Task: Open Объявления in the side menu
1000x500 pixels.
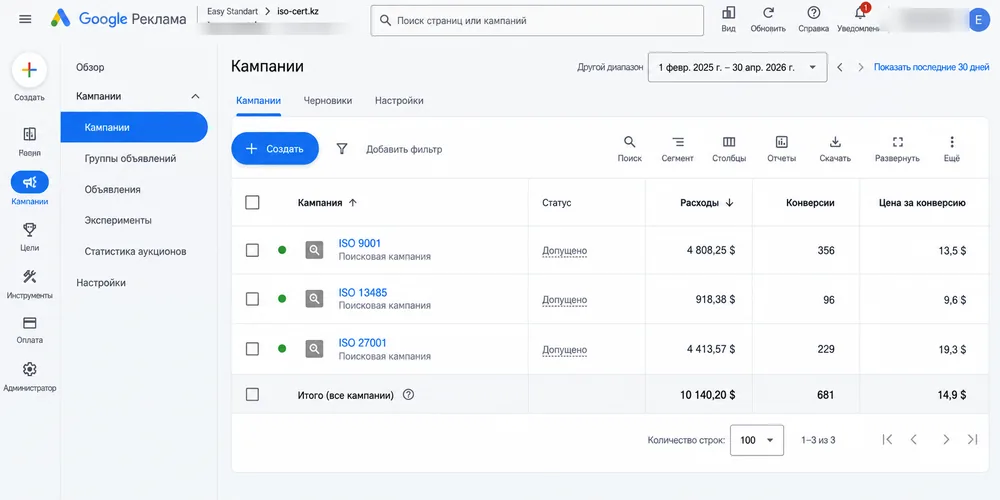Action: click(112, 189)
